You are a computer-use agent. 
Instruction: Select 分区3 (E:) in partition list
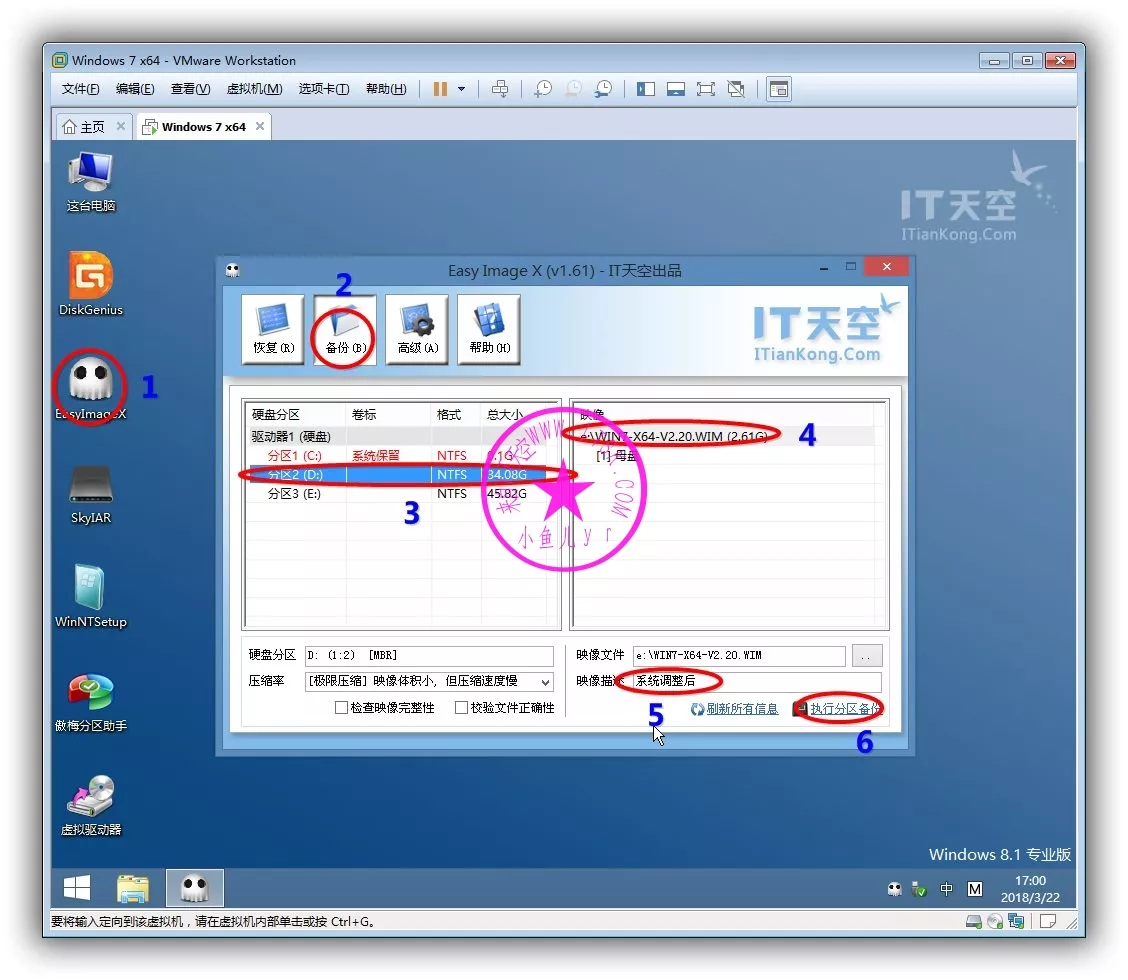[294, 494]
